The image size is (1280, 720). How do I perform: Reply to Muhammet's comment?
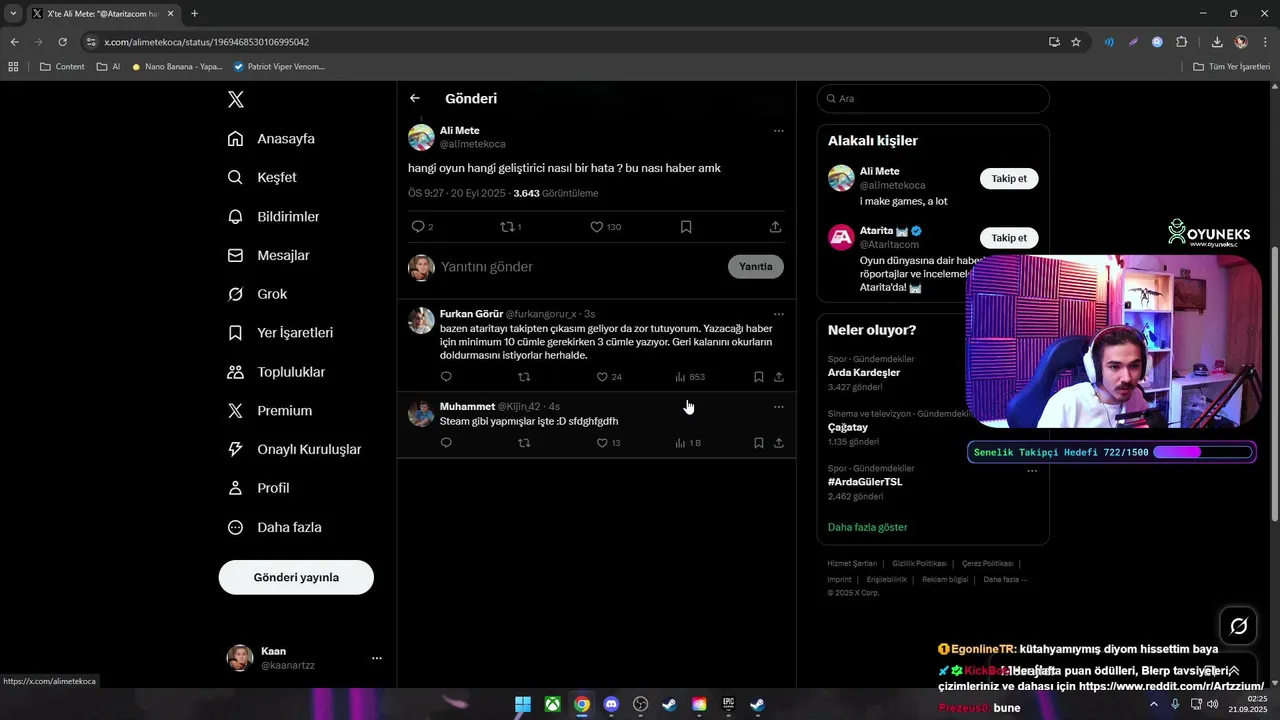446,443
